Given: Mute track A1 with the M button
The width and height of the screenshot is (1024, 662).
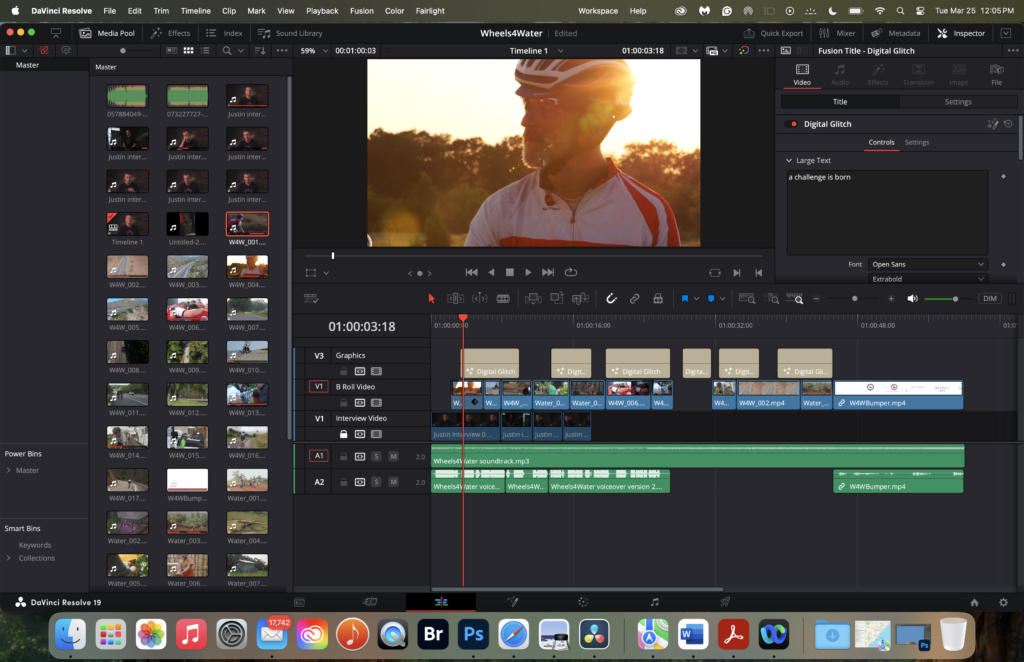Looking at the screenshot, I should [393, 456].
